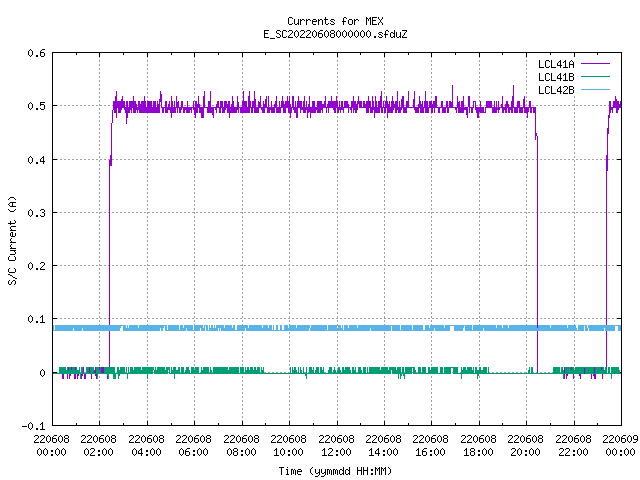Screen dimensions: 640x480
Task: Click the blue LCL42B legend line sample
Action: click(595, 90)
